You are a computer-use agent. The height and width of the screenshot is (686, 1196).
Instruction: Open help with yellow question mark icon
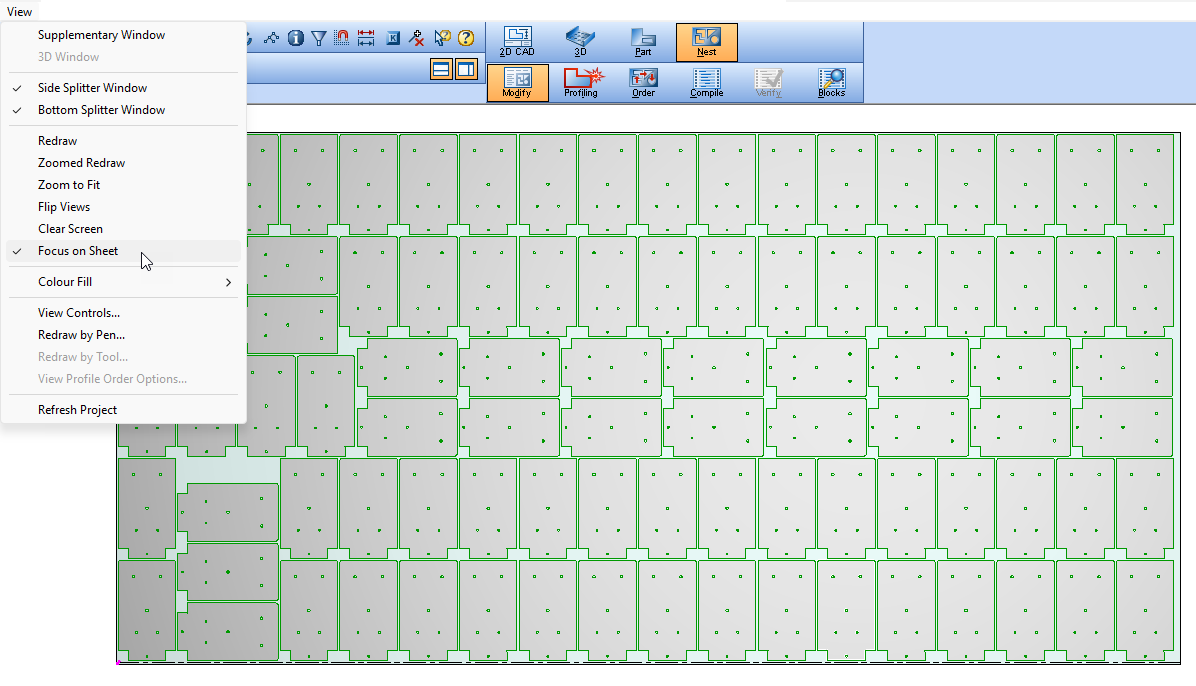pyautogui.click(x=465, y=38)
